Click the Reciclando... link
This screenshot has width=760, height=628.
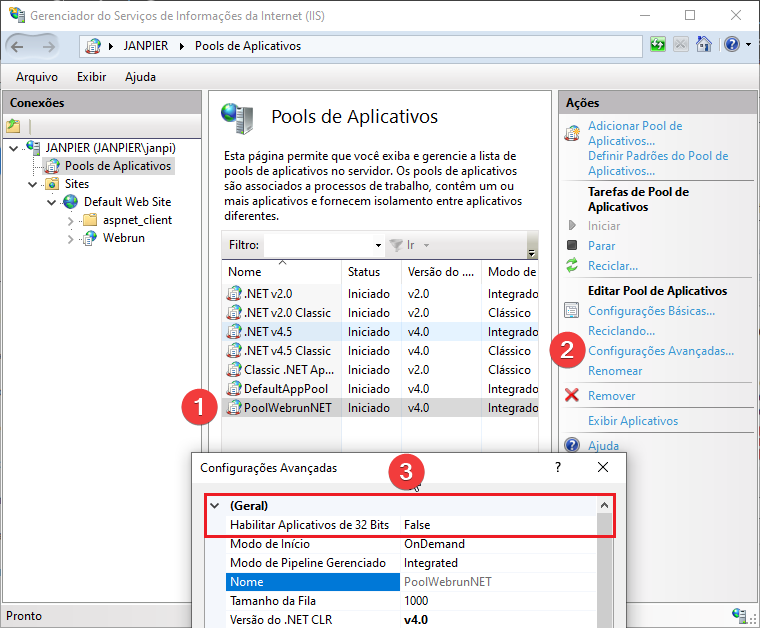pyautogui.click(x=621, y=331)
